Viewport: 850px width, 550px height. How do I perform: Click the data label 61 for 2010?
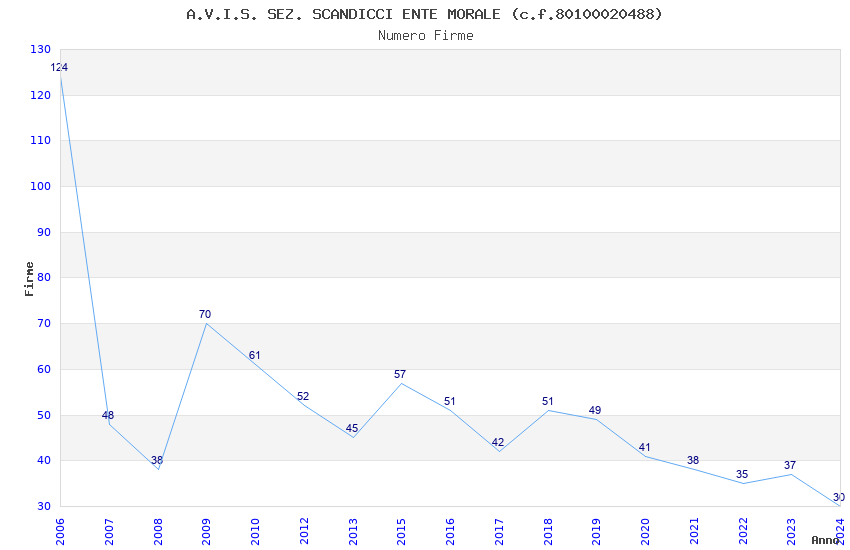click(x=255, y=355)
